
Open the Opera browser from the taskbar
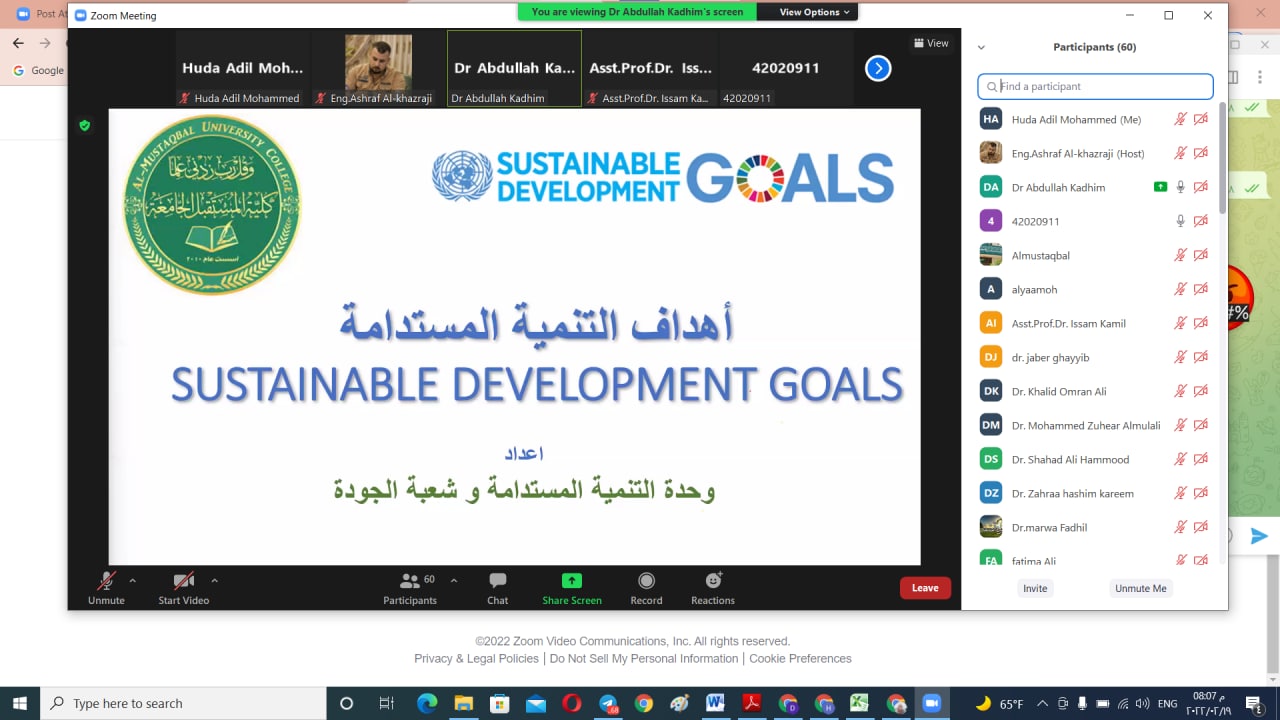(x=571, y=703)
